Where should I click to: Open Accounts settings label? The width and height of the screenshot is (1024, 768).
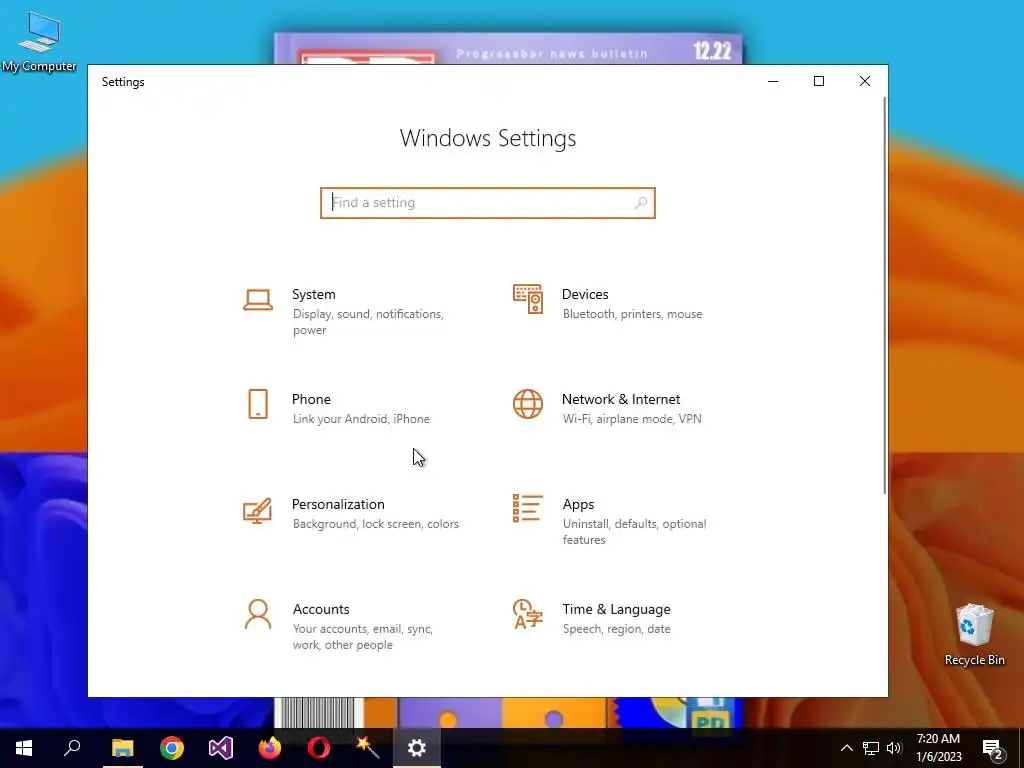(321, 609)
